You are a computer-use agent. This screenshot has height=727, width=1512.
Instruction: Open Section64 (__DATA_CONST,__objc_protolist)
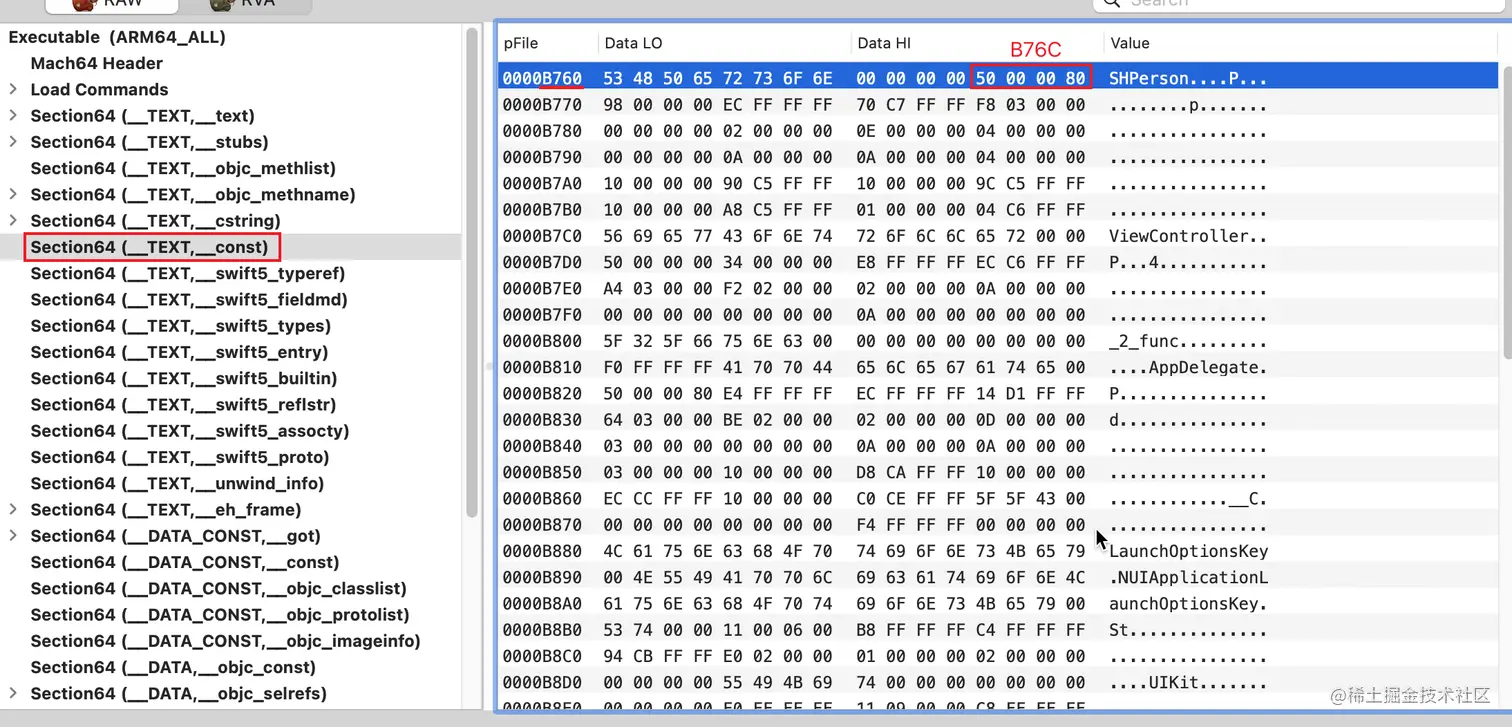point(220,614)
